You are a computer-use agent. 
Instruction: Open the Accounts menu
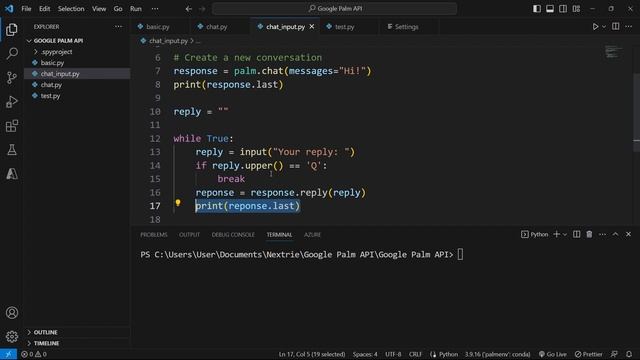[12, 313]
